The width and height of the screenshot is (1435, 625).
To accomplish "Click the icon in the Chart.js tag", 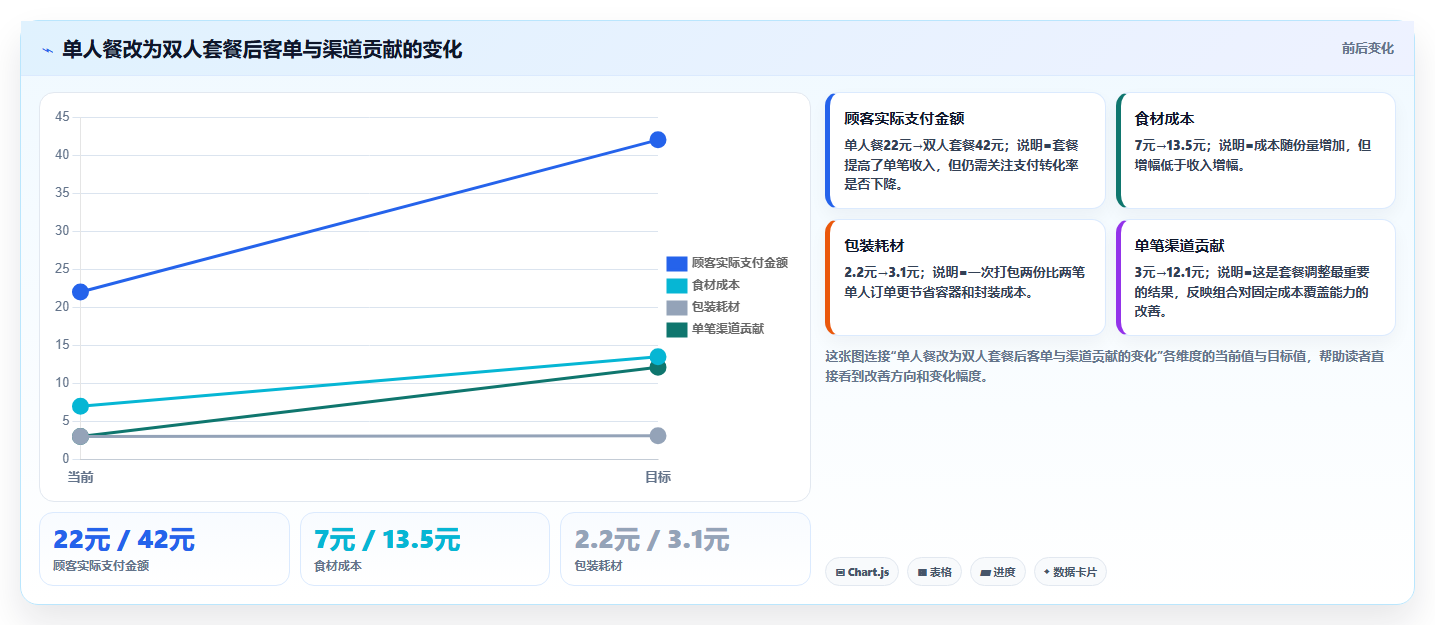I will pyautogui.click(x=840, y=573).
